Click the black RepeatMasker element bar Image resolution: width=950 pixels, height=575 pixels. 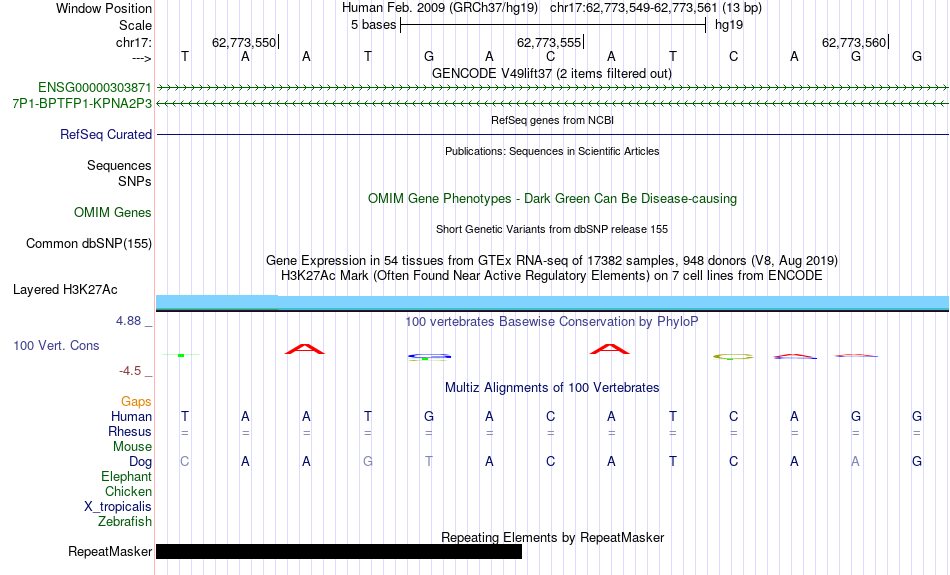click(339, 551)
